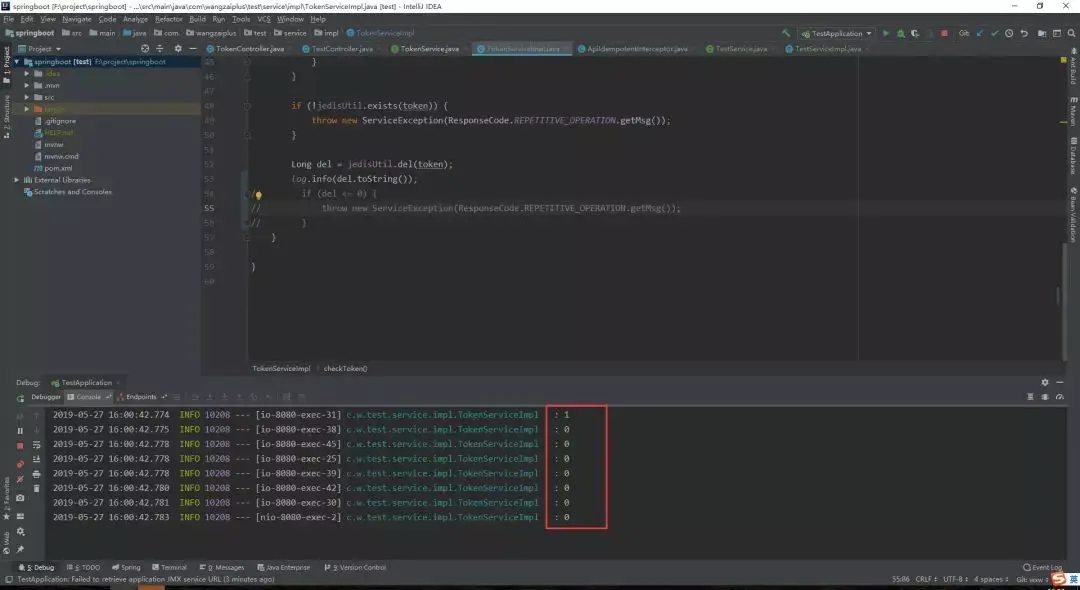Open Search Everywhere magnifier icon
Viewport: 1080px width, 590px height.
point(1072,33)
